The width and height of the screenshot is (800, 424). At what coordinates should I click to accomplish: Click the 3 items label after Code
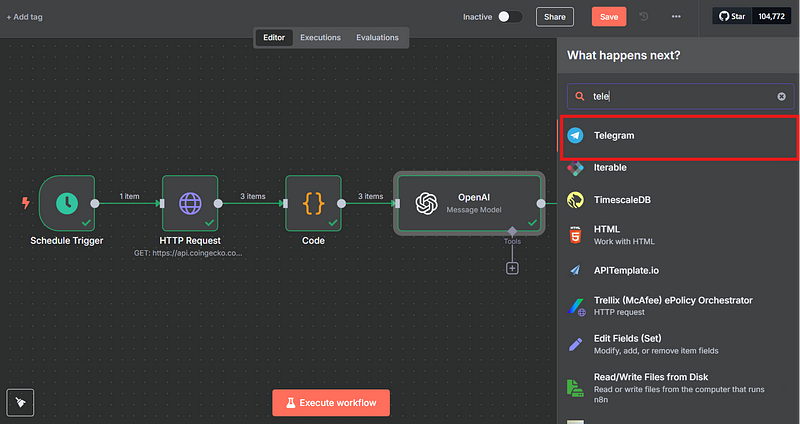click(370, 196)
